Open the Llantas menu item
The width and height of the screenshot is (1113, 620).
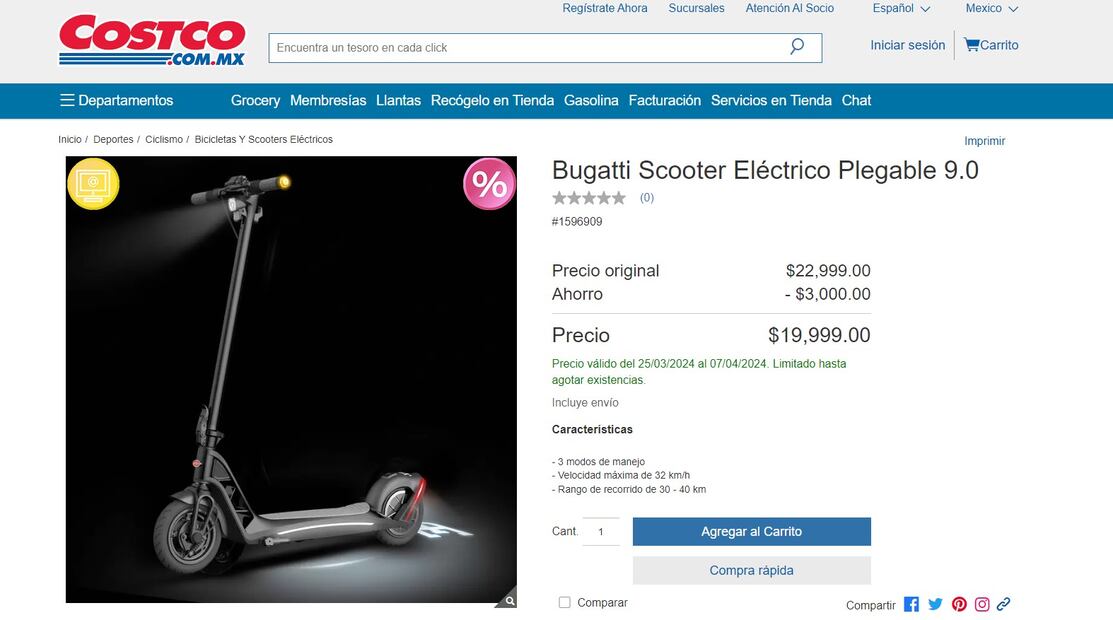tap(398, 100)
